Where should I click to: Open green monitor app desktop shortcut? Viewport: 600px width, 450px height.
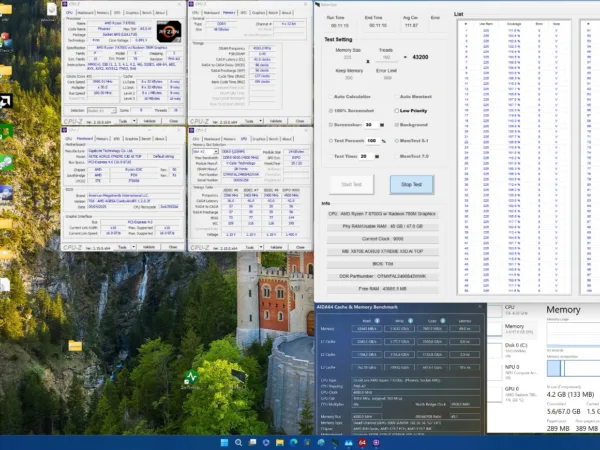click(x=191, y=377)
